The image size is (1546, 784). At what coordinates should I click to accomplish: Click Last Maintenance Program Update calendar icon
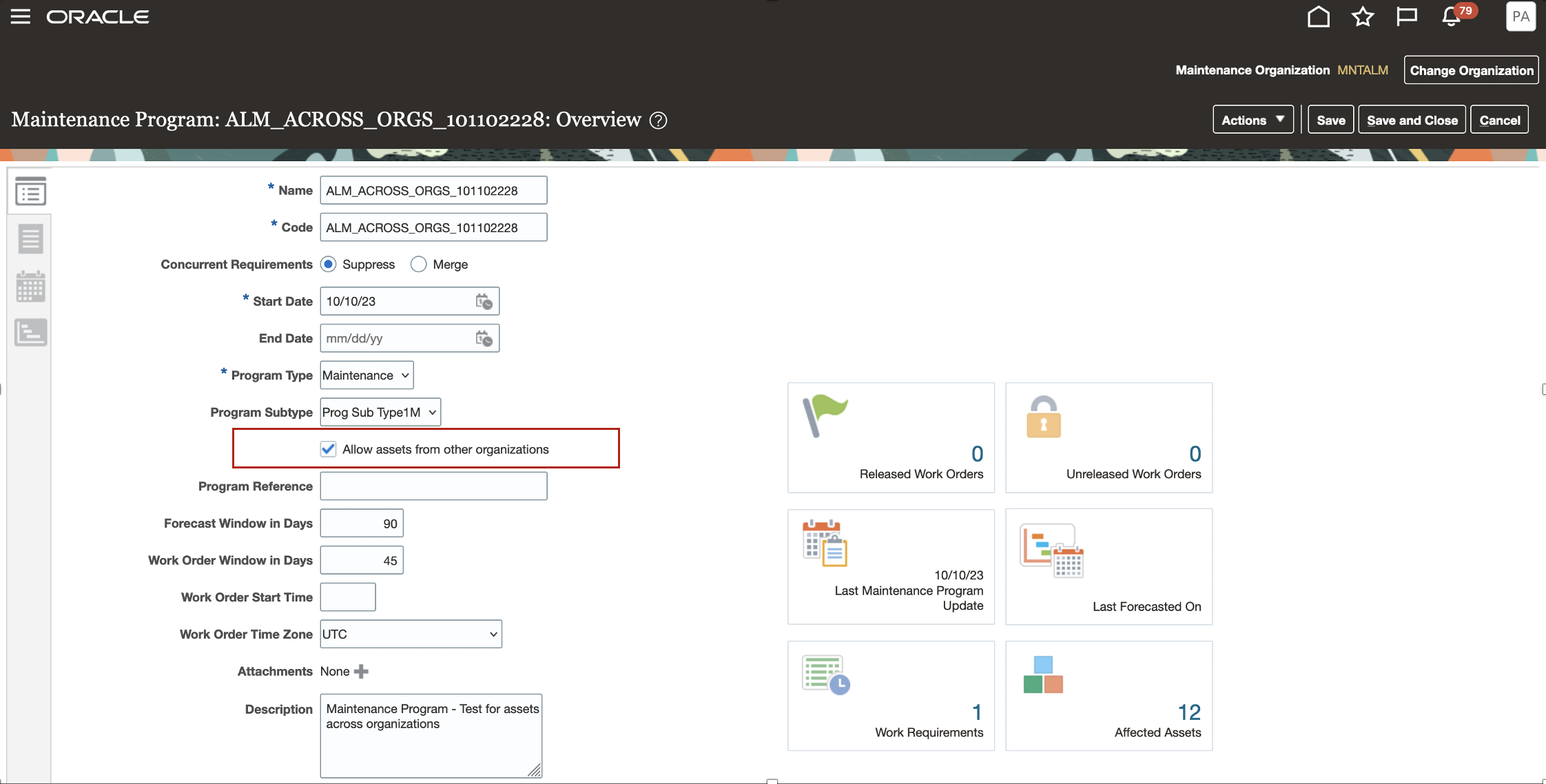(x=825, y=543)
